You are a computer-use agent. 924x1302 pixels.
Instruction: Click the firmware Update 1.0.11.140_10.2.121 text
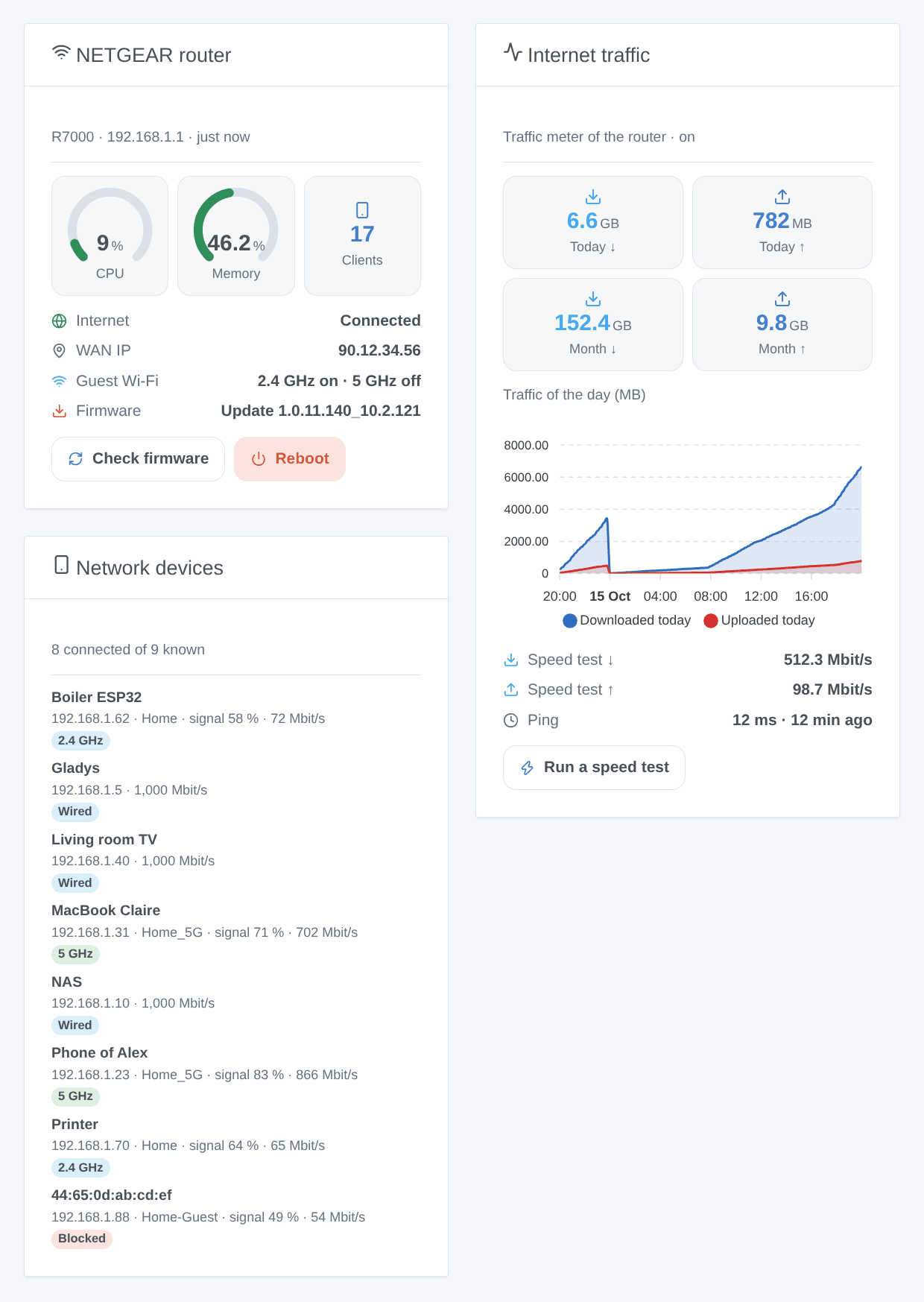point(321,411)
